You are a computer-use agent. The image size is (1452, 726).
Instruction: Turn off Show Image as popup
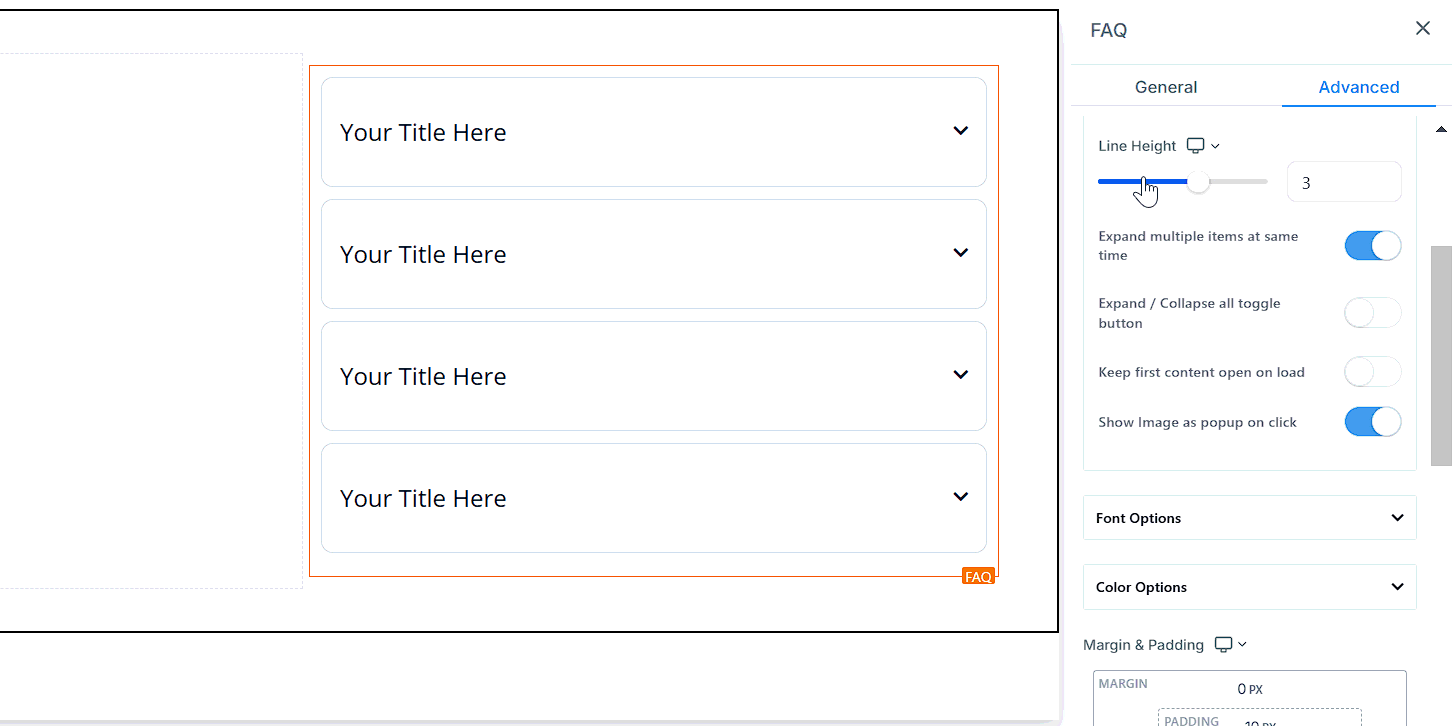[x=1372, y=422]
